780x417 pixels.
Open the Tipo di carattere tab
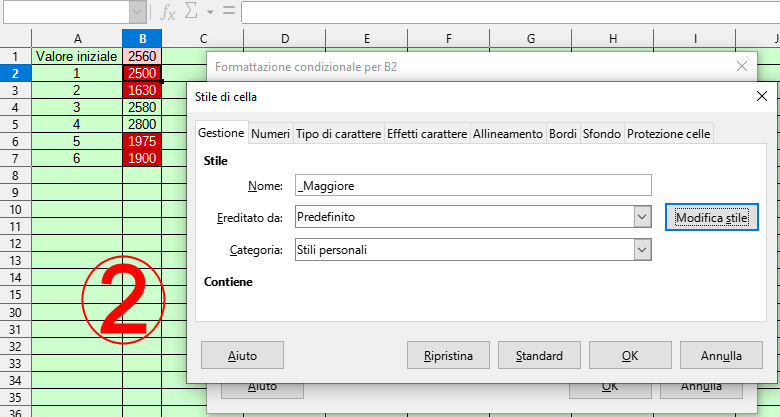[338, 133]
